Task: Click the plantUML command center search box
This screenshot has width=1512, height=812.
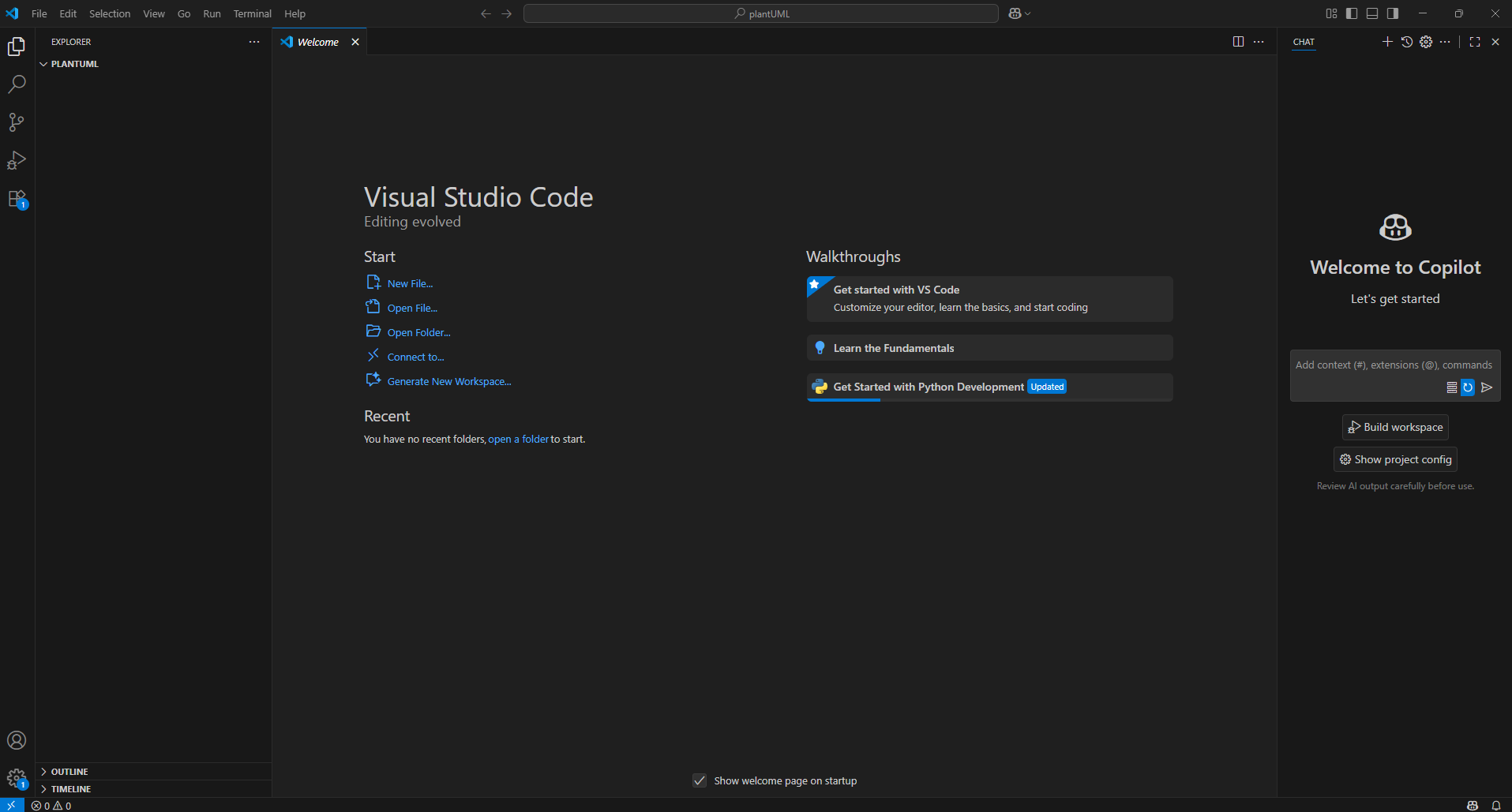Action: coord(761,13)
